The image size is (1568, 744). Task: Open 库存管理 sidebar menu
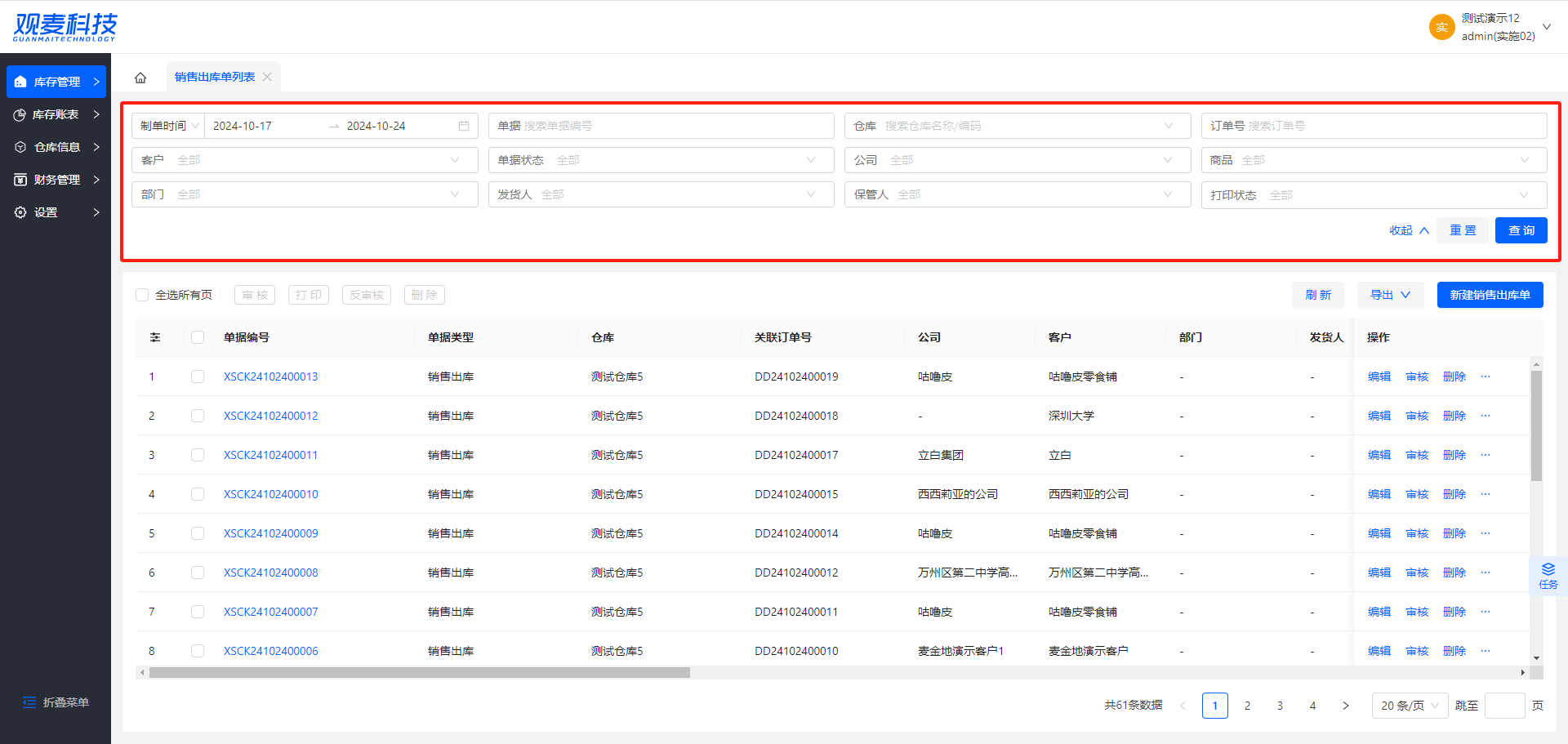point(56,82)
